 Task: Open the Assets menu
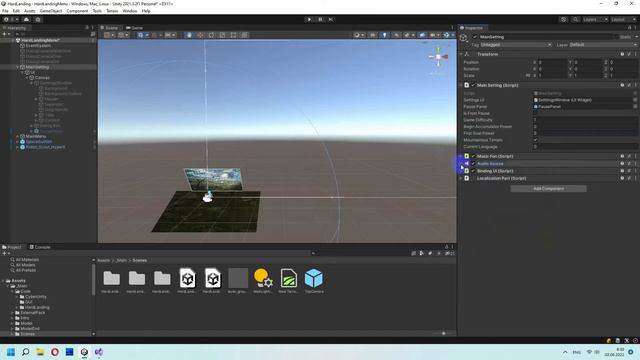[30, 11]
